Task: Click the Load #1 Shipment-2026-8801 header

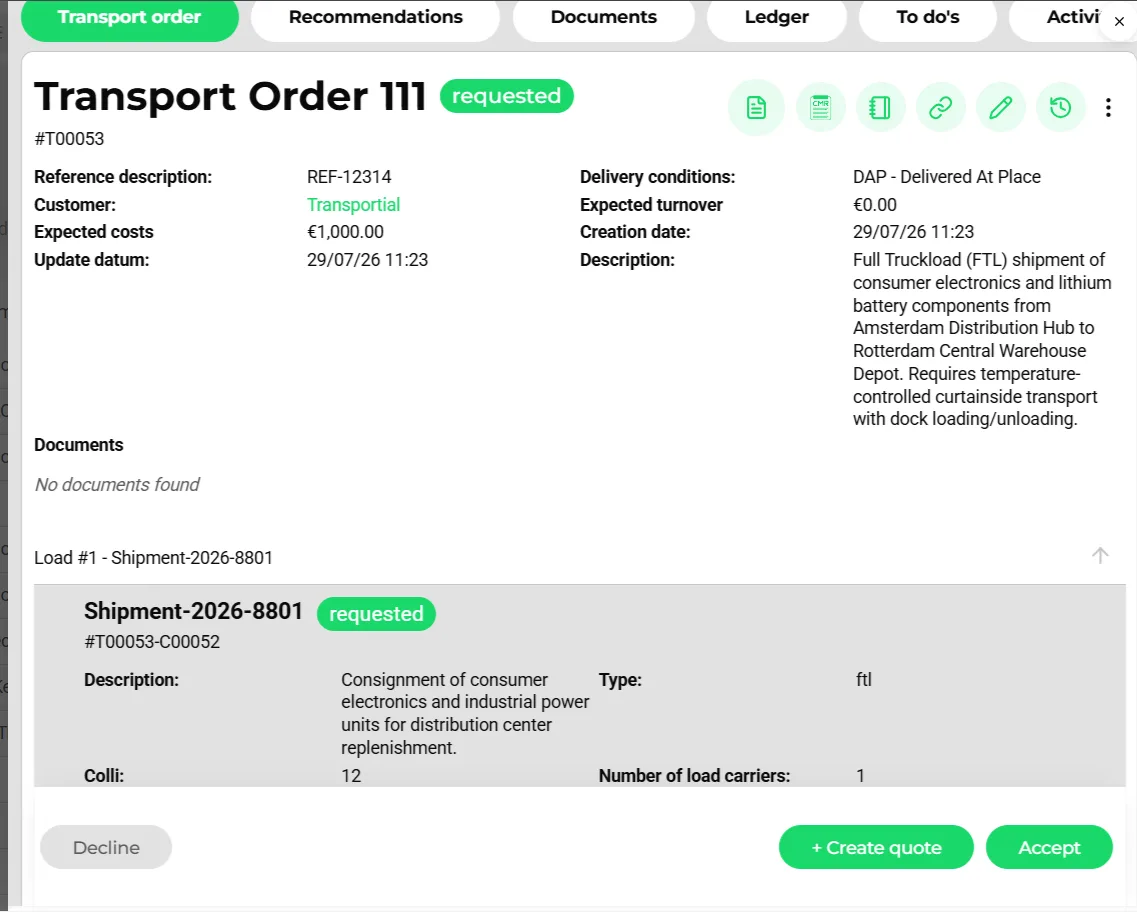Action: click(x=154, y=557)
